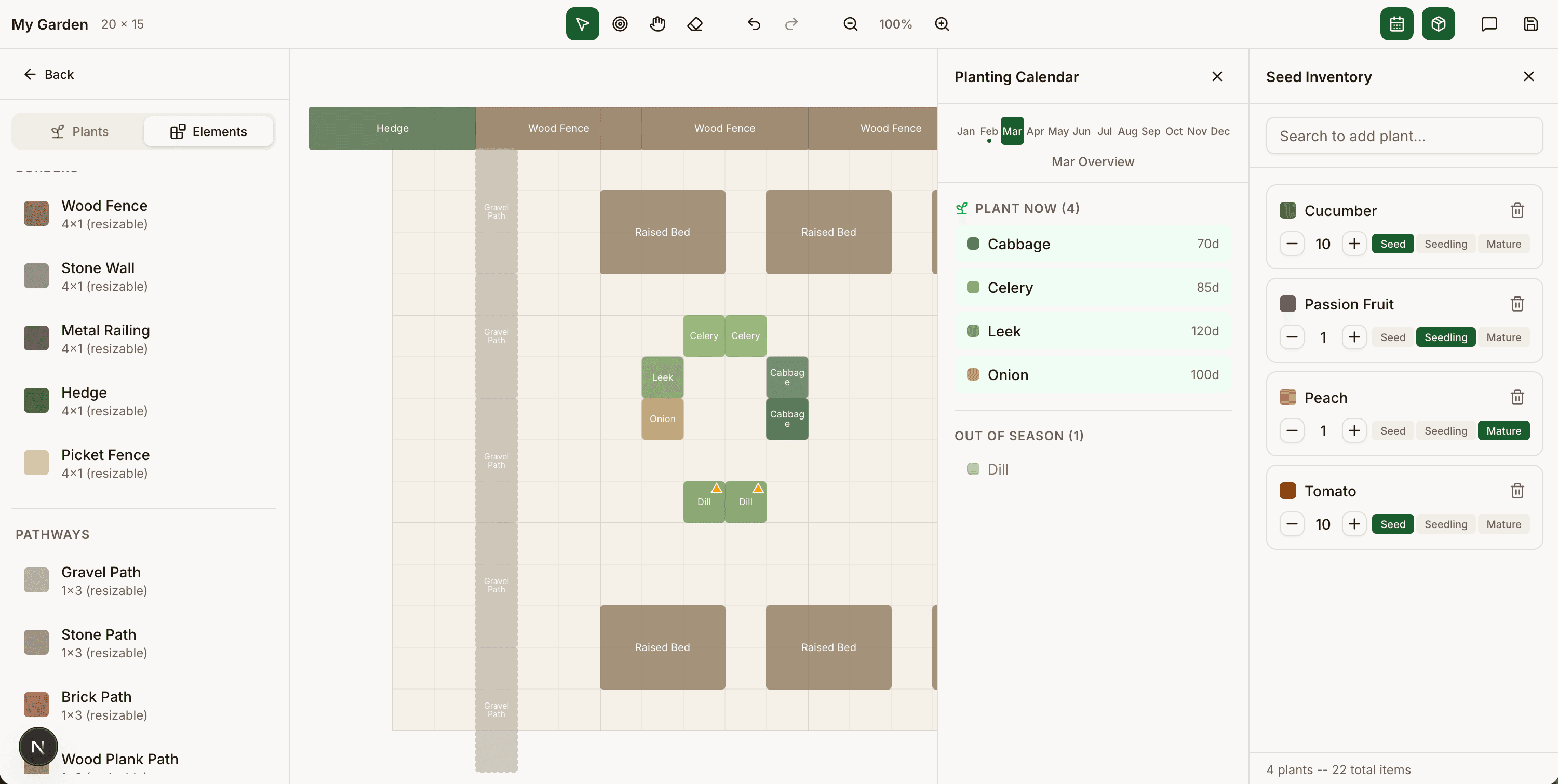Click the Cucumber color swatch
This screenshot has height=784, width=1558.
(x=1287, y=210)
